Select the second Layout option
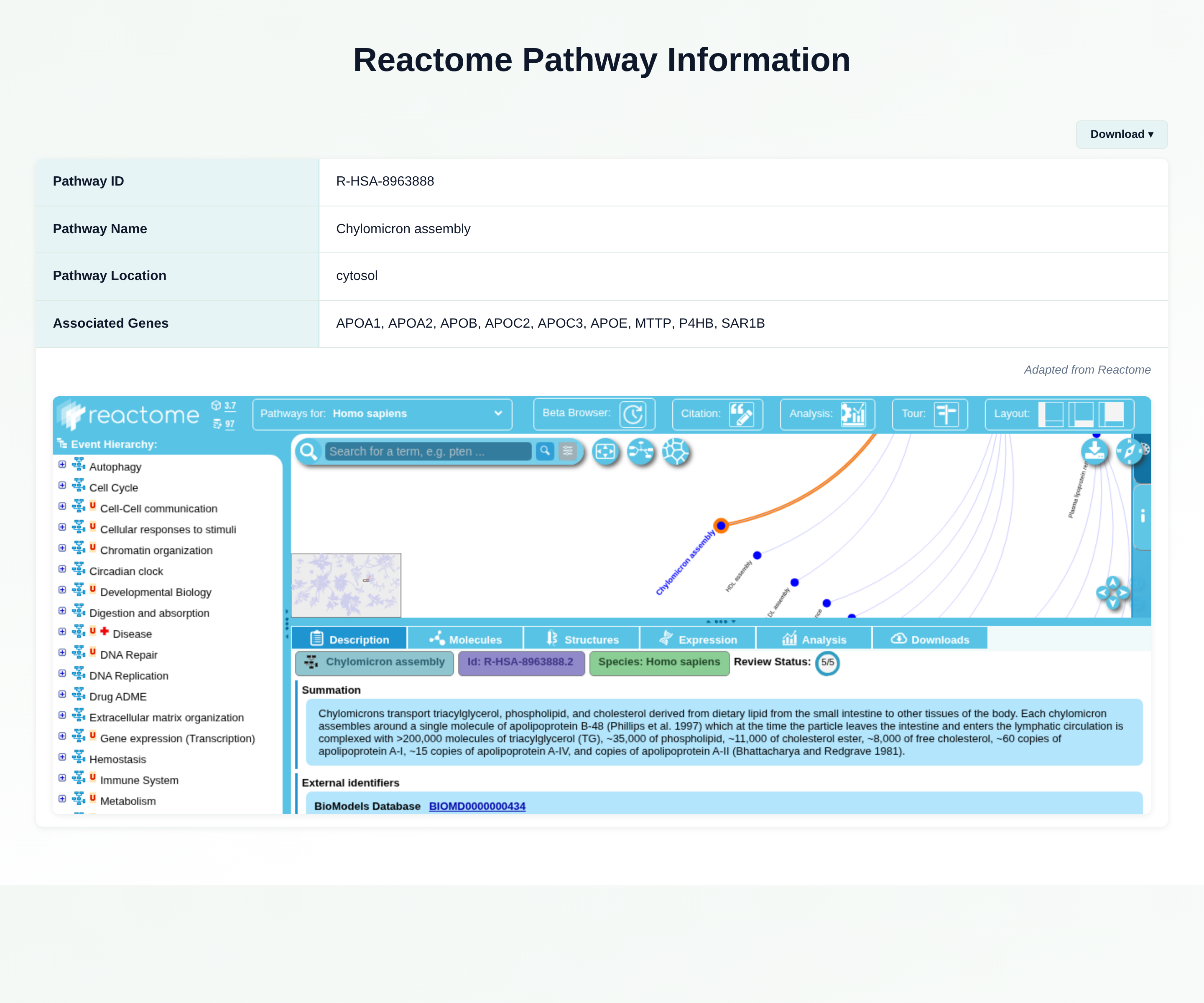Screen dimensions: 1204x1003 pos(1081,414)
